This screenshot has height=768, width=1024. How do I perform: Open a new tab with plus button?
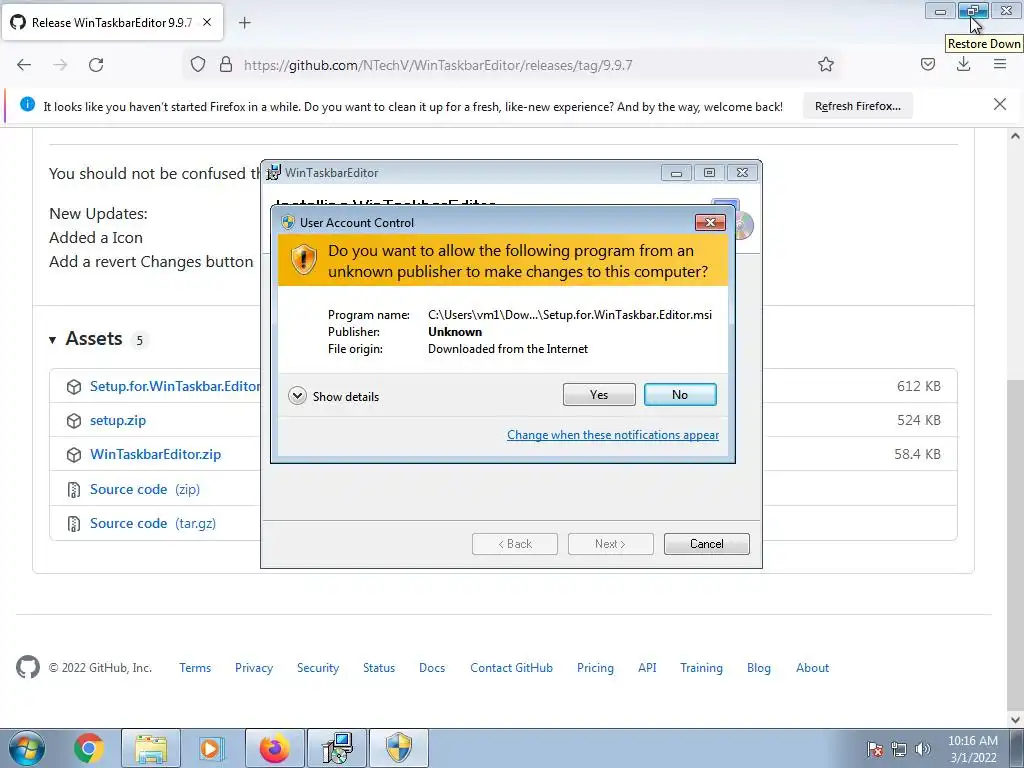click(244, 23)
